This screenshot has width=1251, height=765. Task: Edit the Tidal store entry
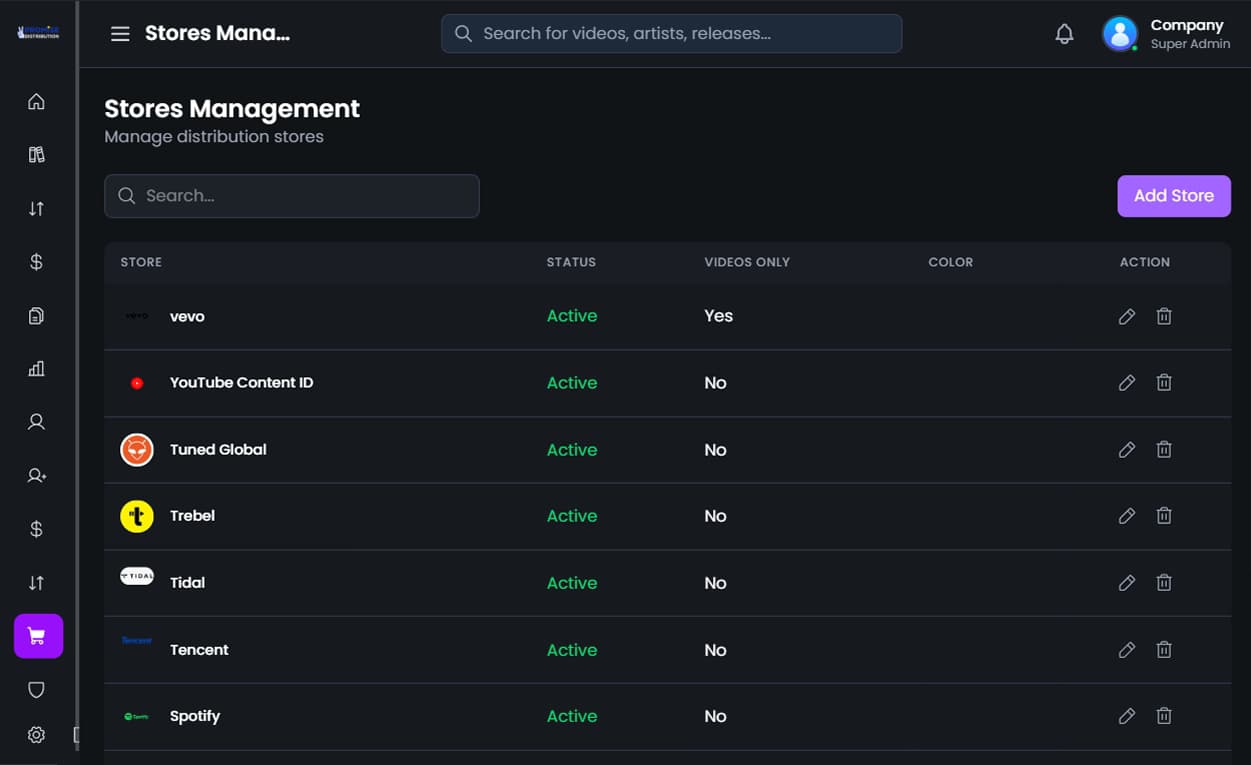pos(1127,582)
